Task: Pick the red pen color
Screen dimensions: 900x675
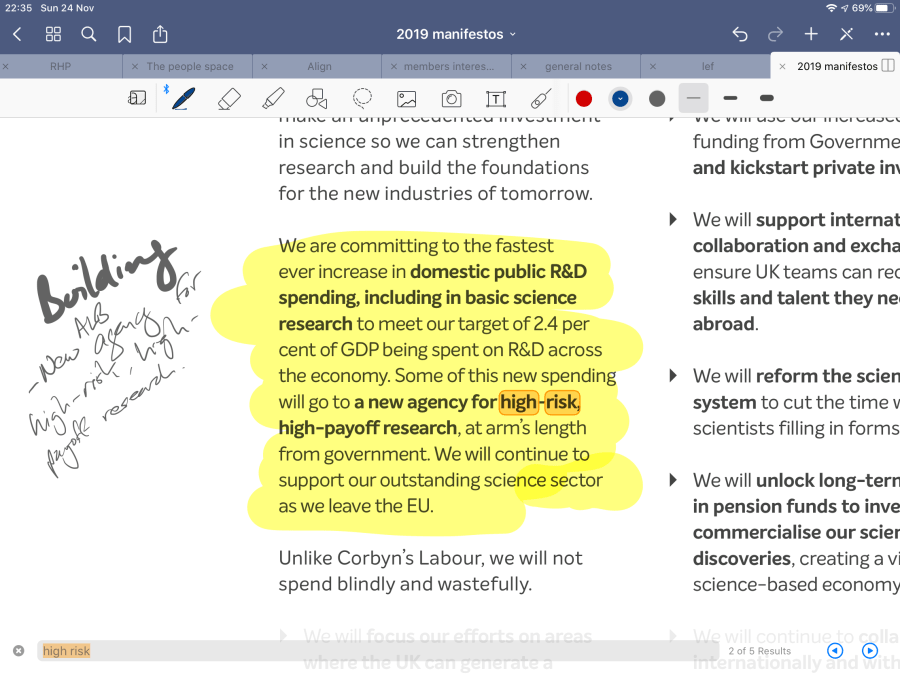Action: (584, 99)
